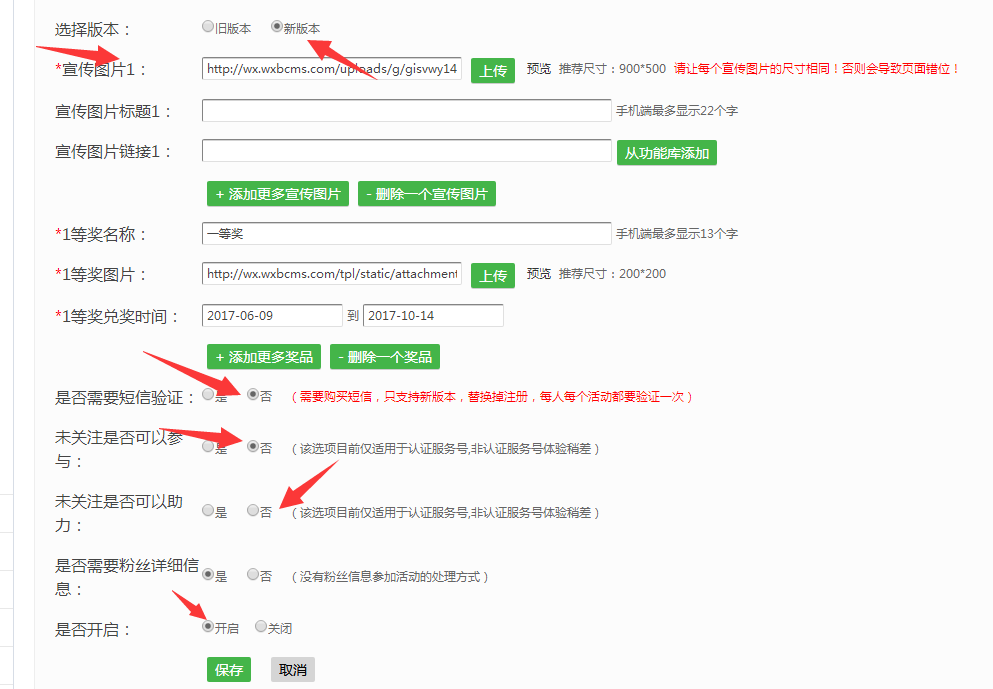Image resolution: width=993 pixels, height=689 pixels.
Task: Select the 关闭 radio option
Action: pyautogui.click(x=260, y=626)
